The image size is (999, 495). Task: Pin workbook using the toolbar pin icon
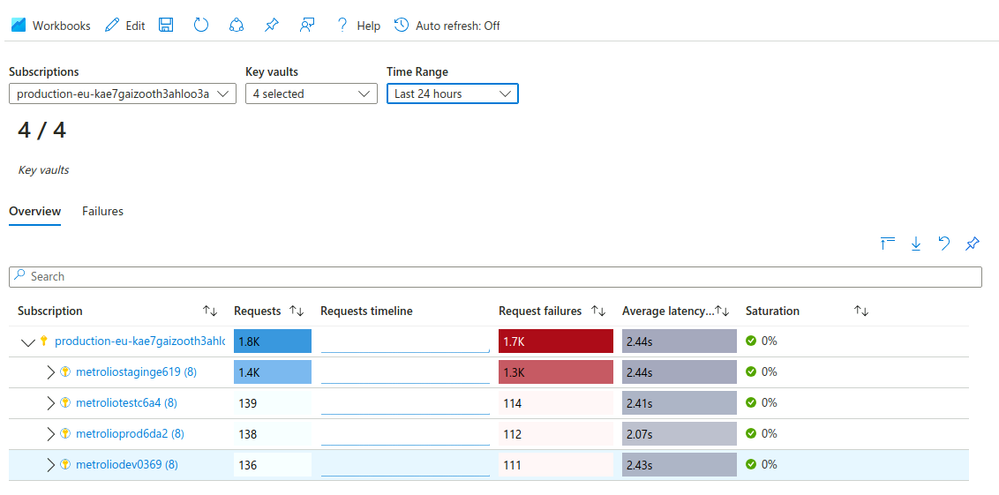(271, 25)
